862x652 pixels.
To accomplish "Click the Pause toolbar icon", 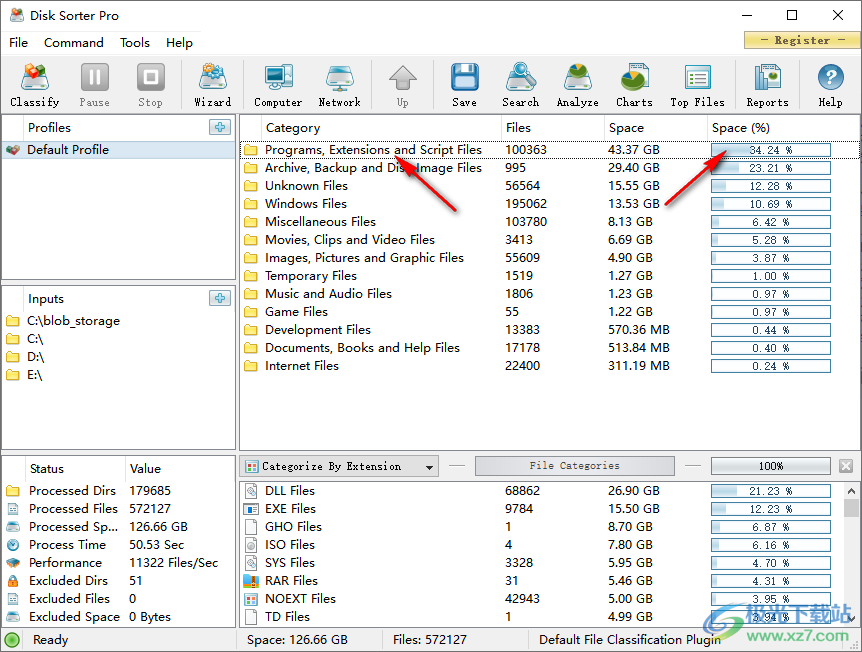I will pyautogui.click(x=95, y=84).
